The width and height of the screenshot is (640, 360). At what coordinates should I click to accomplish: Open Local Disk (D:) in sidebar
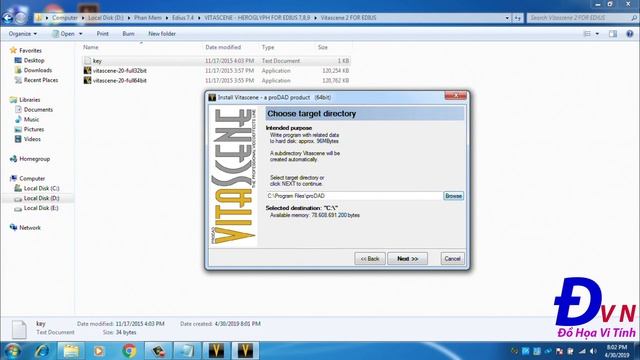click(41, 198)
